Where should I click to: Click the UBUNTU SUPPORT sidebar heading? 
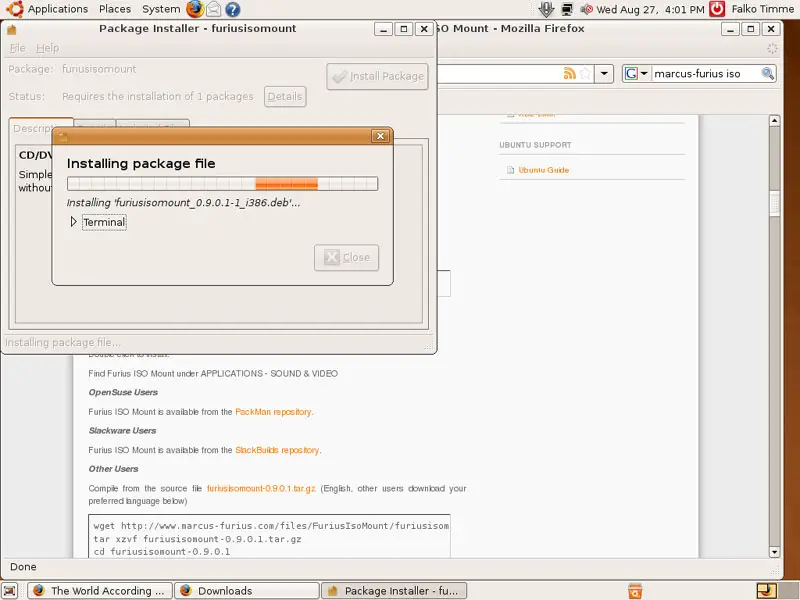[x=535, y=145]
